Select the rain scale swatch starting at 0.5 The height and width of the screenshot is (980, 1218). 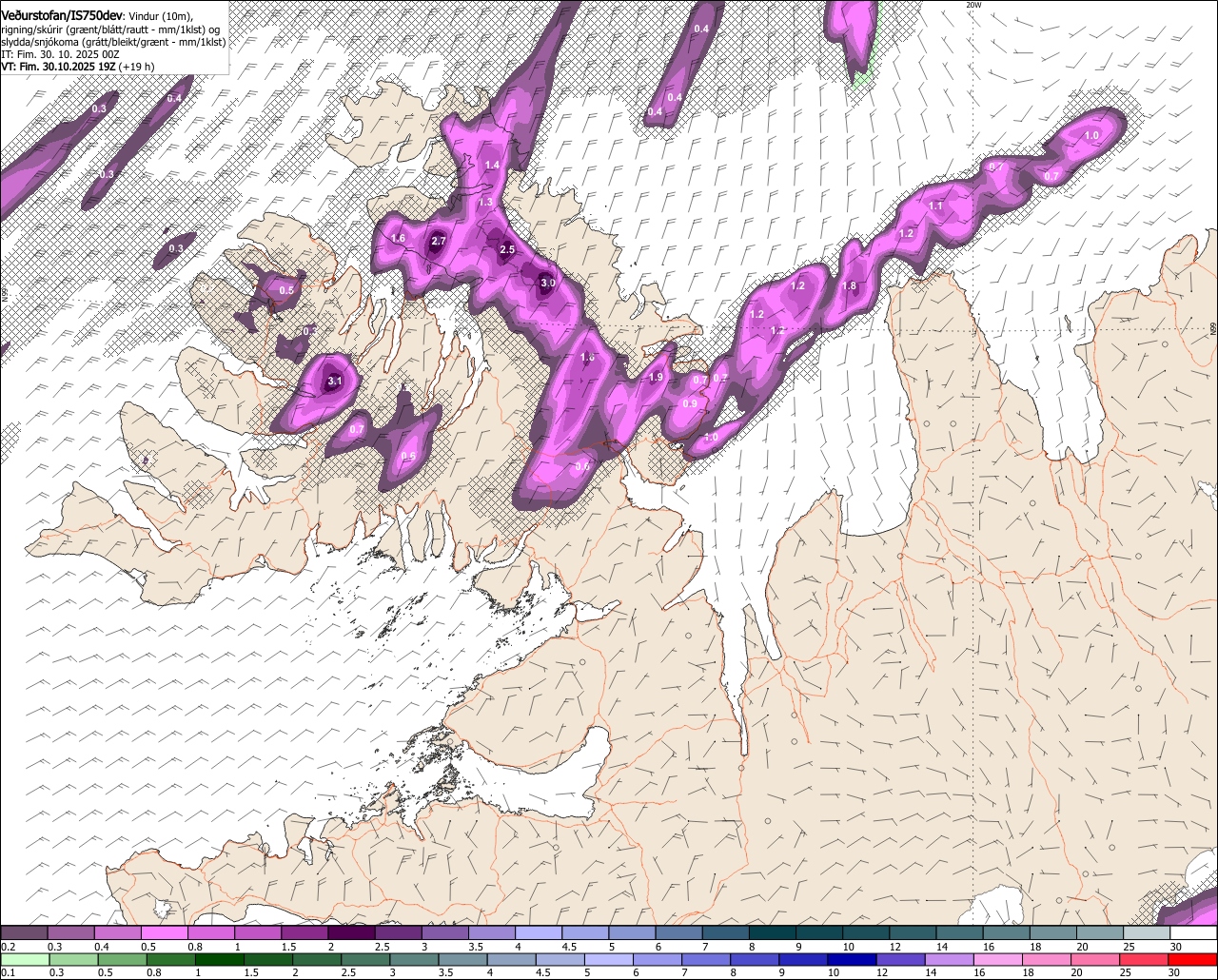(x=123, y=959)
